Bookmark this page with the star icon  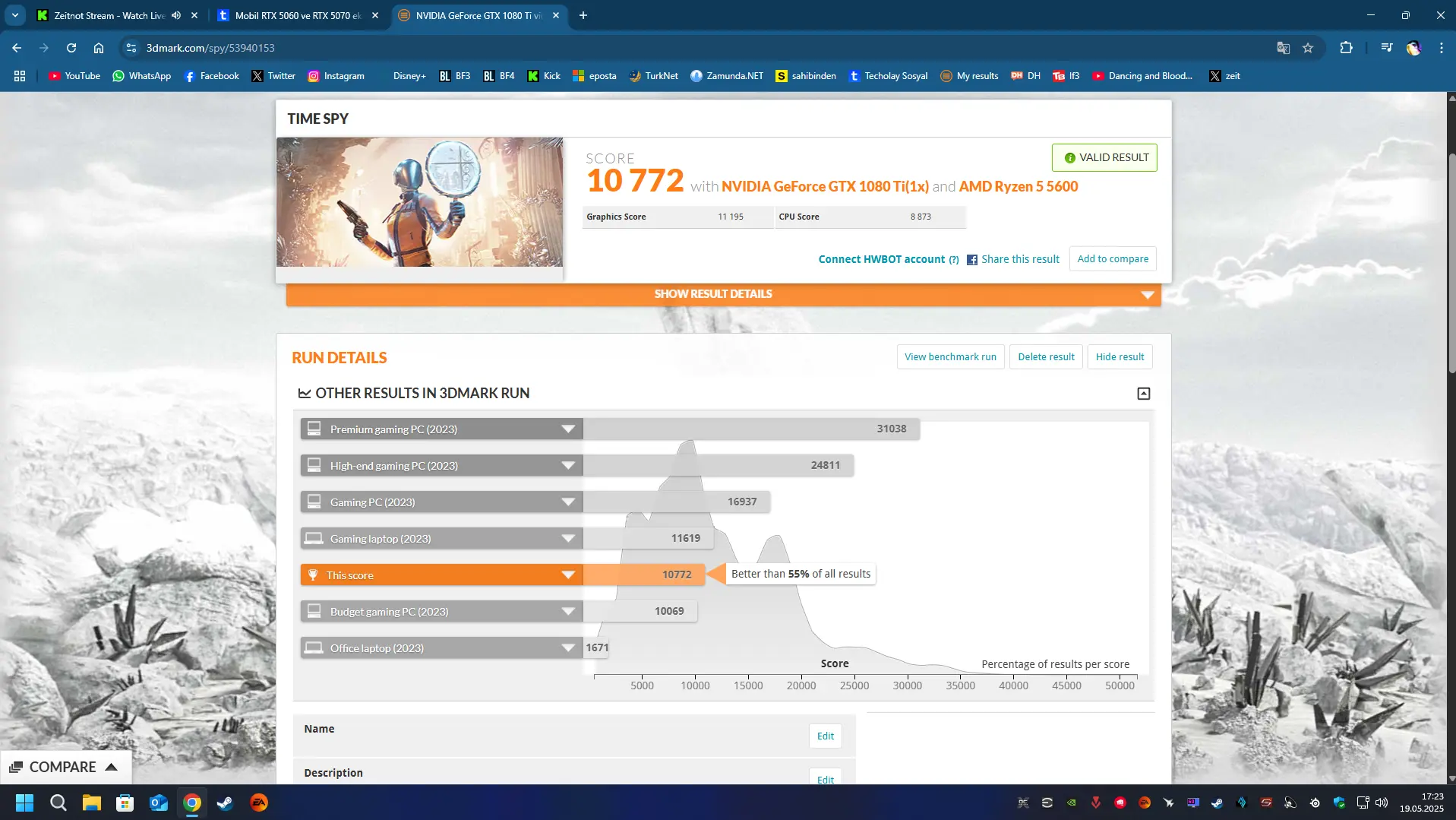pos(1308,48)
